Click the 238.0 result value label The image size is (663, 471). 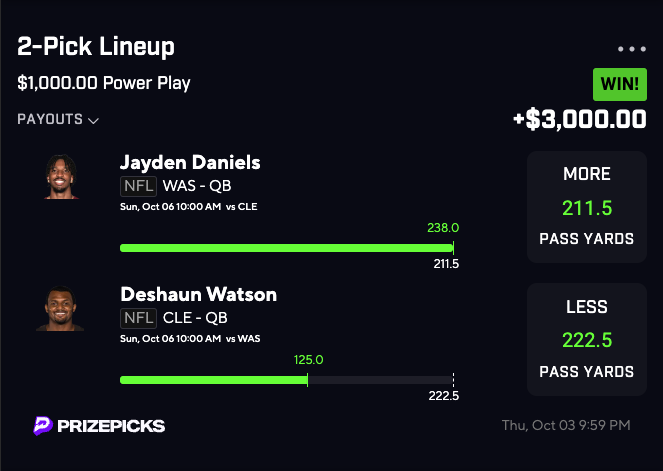pyautogui.click(x=442, y=228)
